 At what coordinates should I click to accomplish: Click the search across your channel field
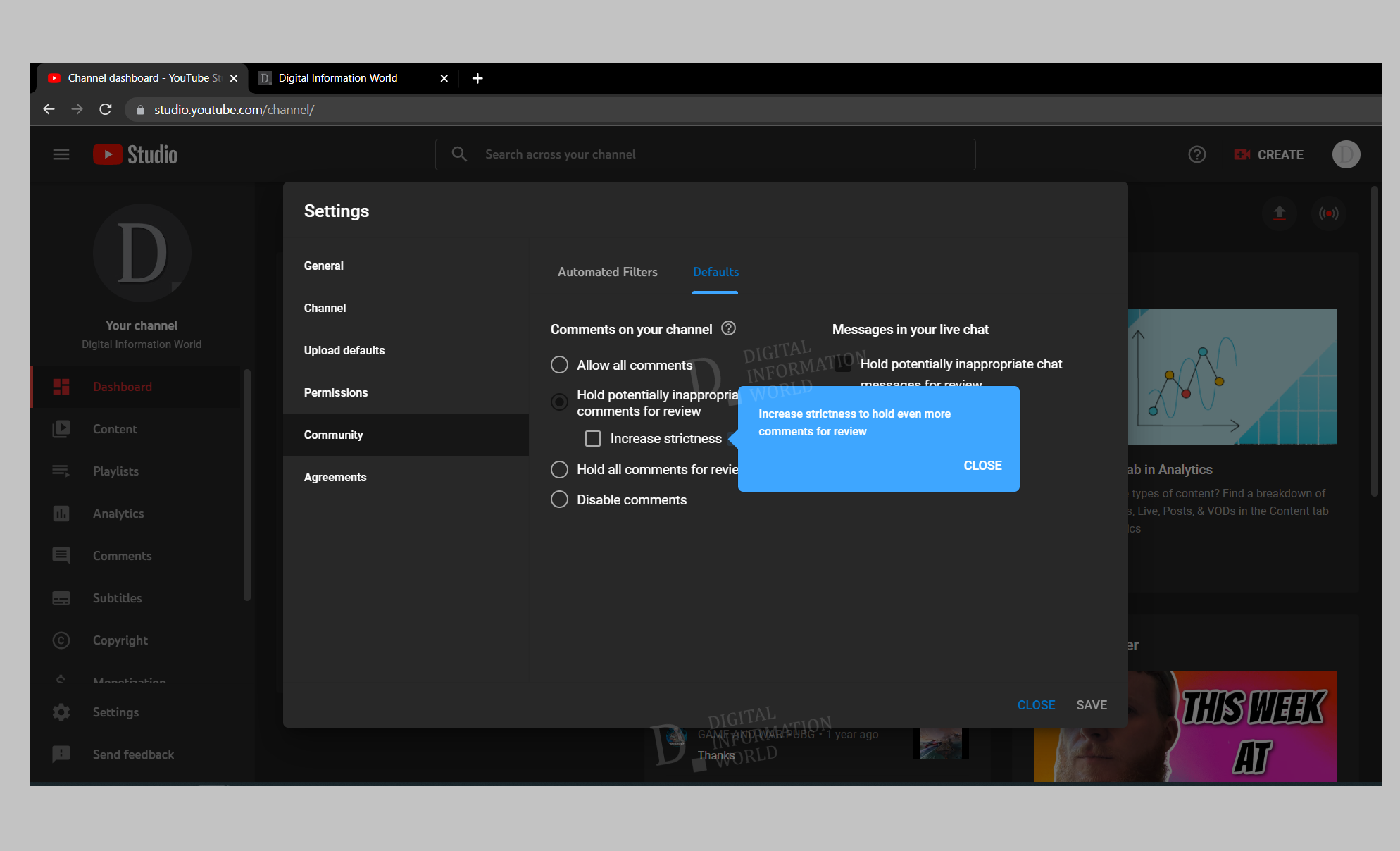[704, 154]
